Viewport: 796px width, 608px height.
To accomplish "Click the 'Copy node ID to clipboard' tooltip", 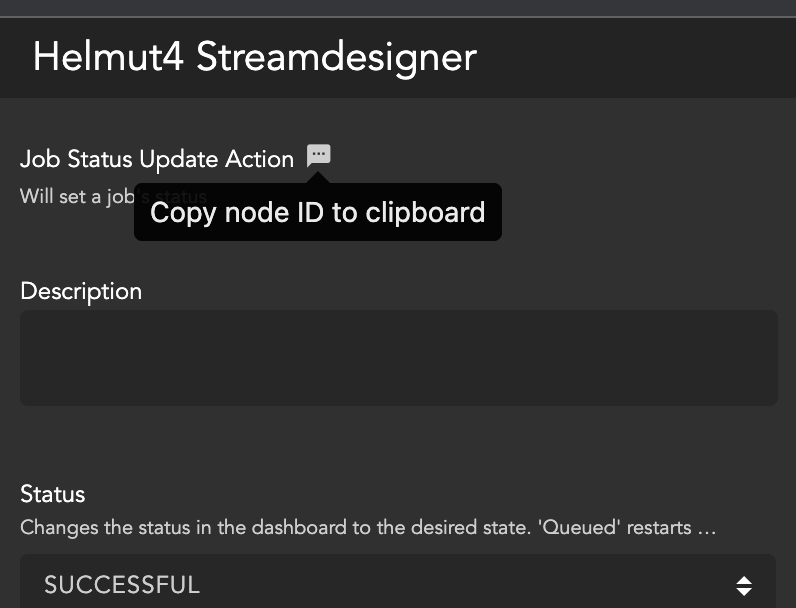I will [317, 212].
